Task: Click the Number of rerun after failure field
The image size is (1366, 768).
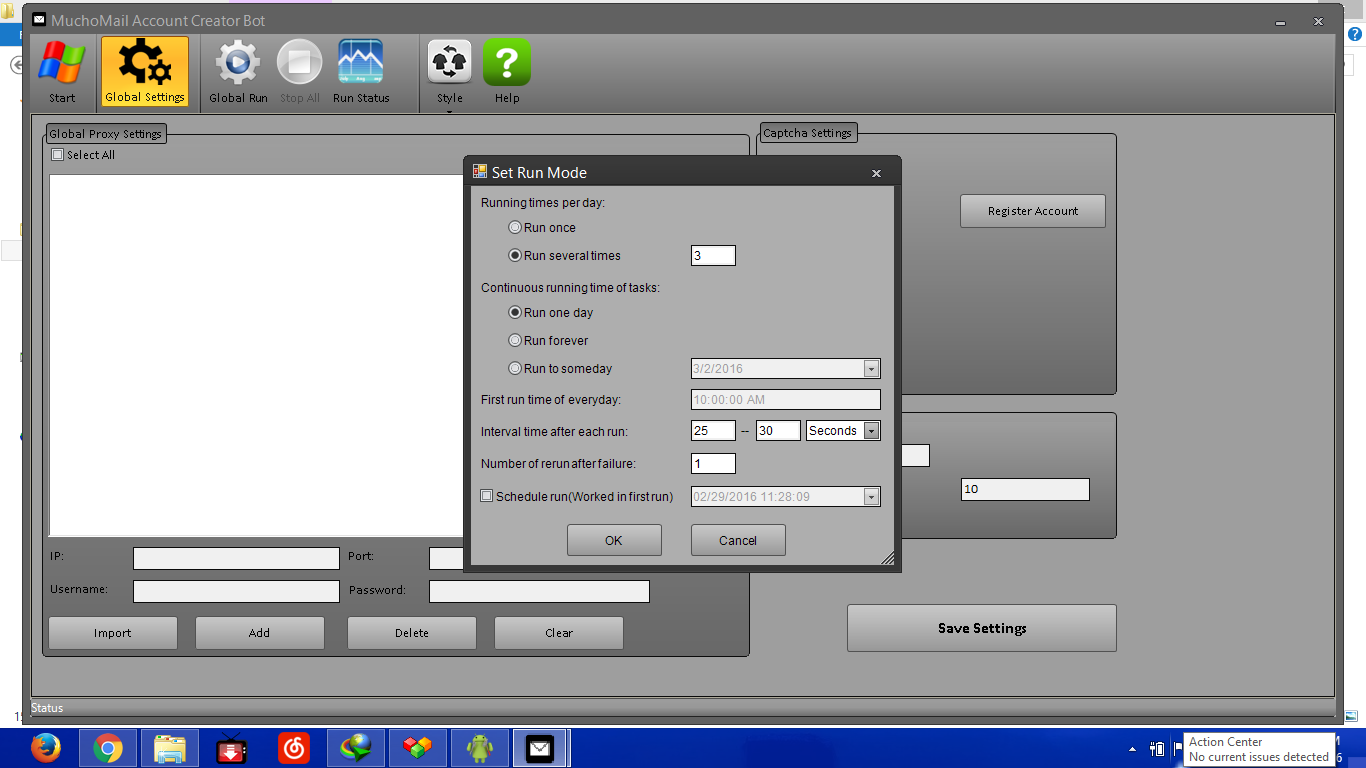Action: pos(713,464)
